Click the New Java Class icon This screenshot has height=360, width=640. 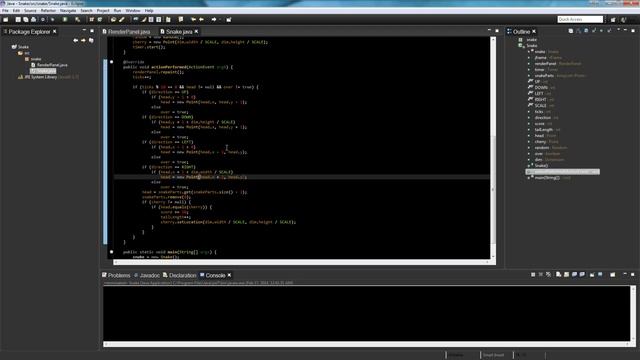coord(100,20)
